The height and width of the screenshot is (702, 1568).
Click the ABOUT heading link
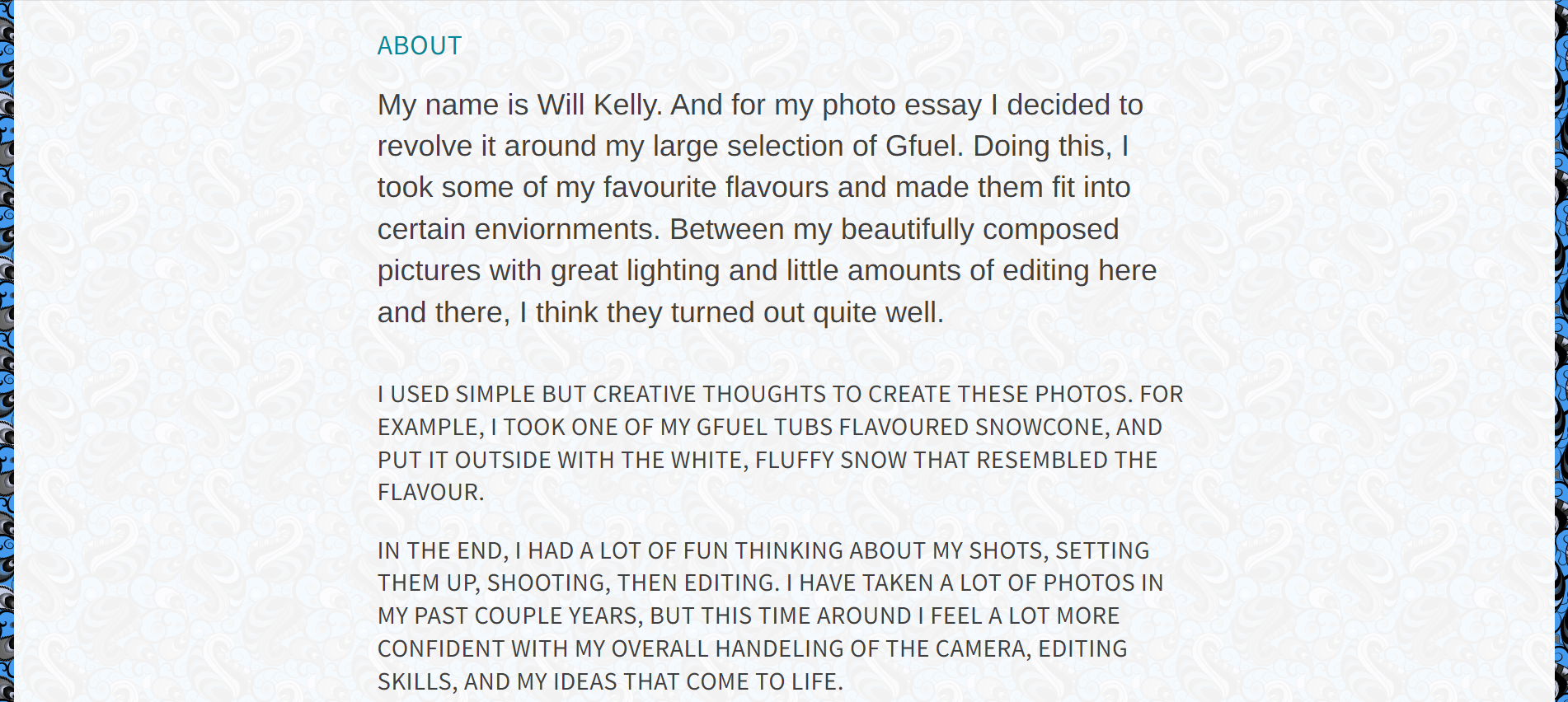[419, 45]
